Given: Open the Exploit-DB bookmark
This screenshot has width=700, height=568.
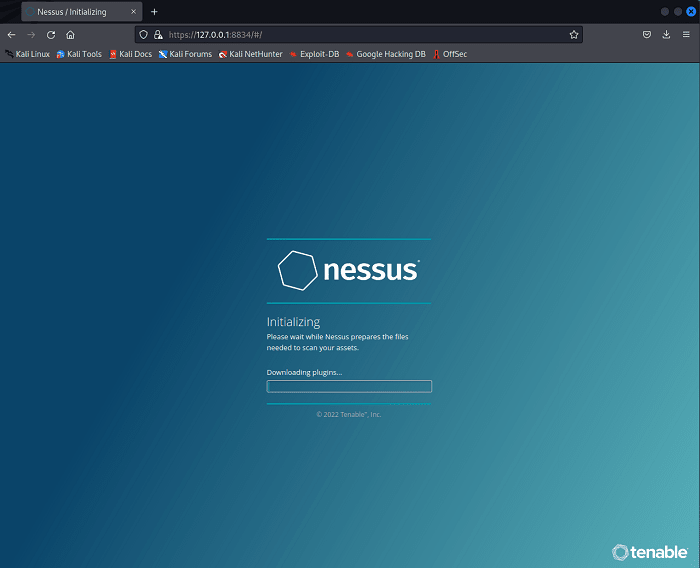Looking at the screenshot, I should (x=314, y=54).
